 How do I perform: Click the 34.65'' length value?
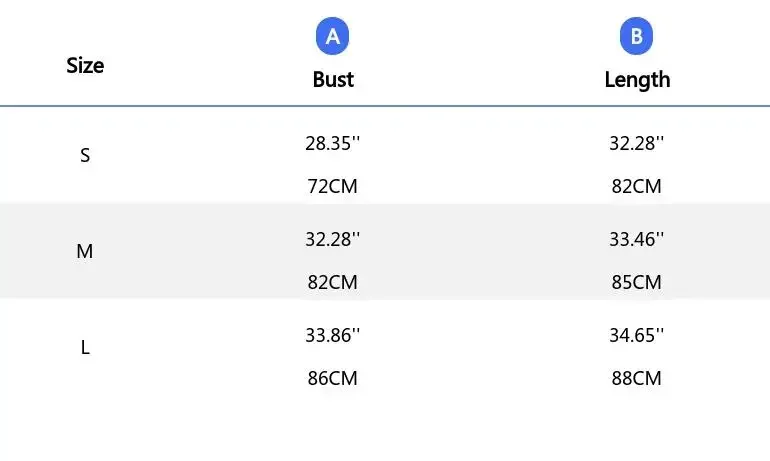tap(636, 335)
